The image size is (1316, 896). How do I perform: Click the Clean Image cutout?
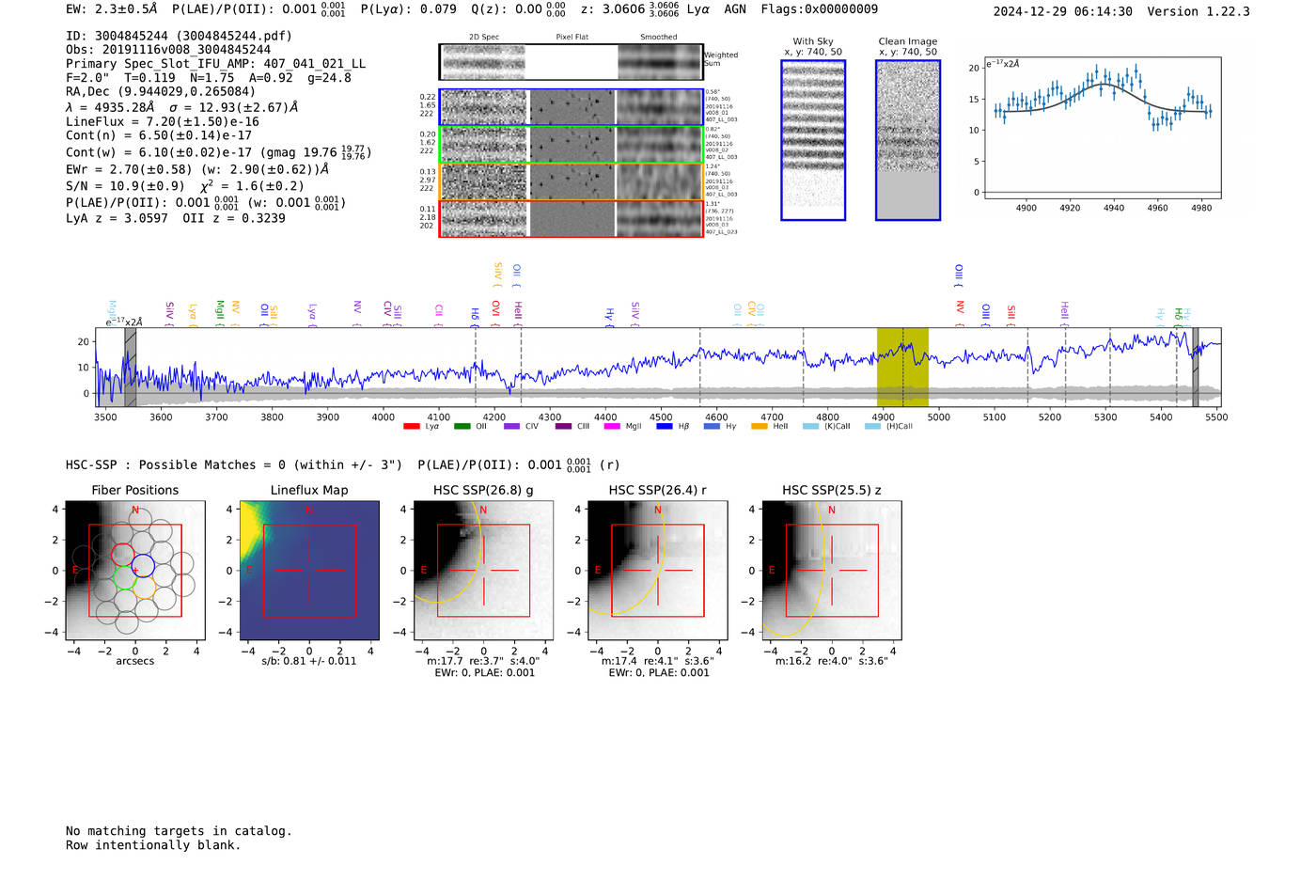pyautogui.click(x=908, y=140)
